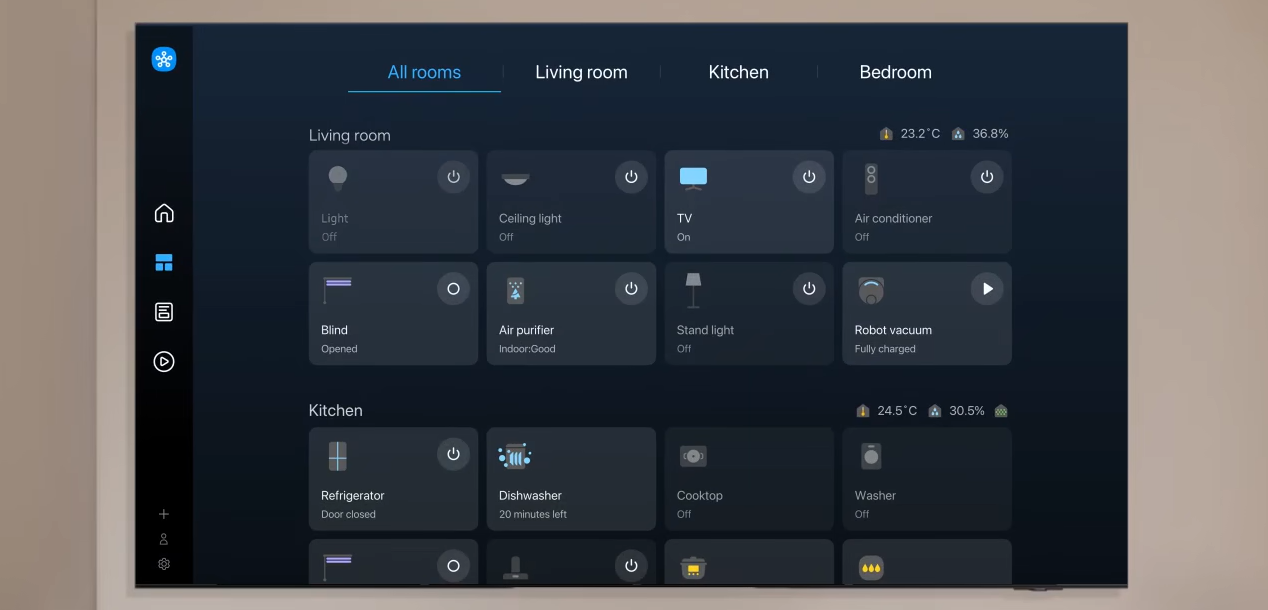This screenshot has height=610, width=1268.
Task: Switch to the Living room tab
Action: pyautogui.click(x=581, y=72)
